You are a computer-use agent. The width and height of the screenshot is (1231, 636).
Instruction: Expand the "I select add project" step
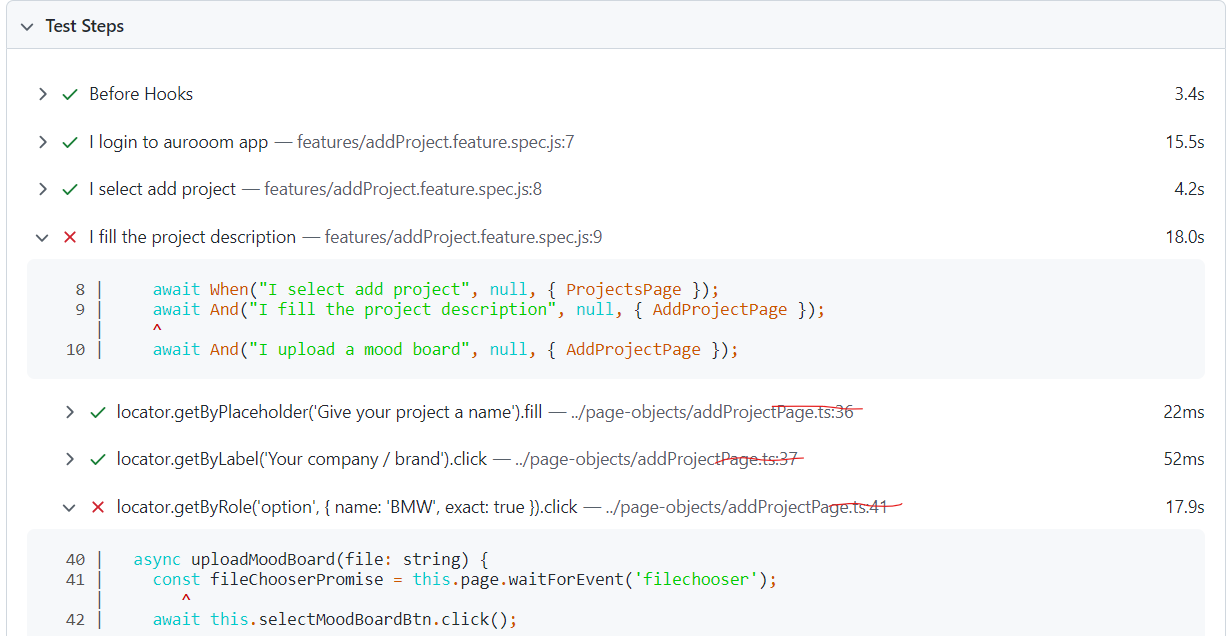42,189
